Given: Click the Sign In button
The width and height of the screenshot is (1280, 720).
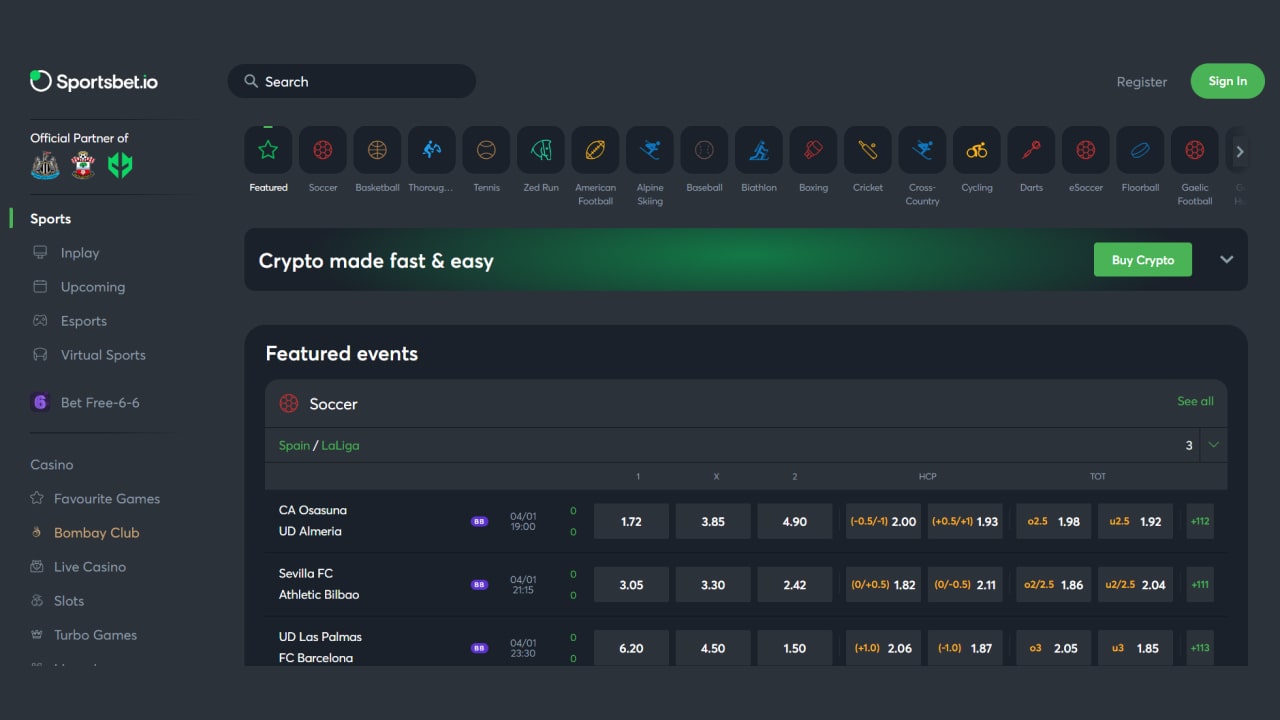Looking at the screenshot, I should click(x=1227, y=81).
